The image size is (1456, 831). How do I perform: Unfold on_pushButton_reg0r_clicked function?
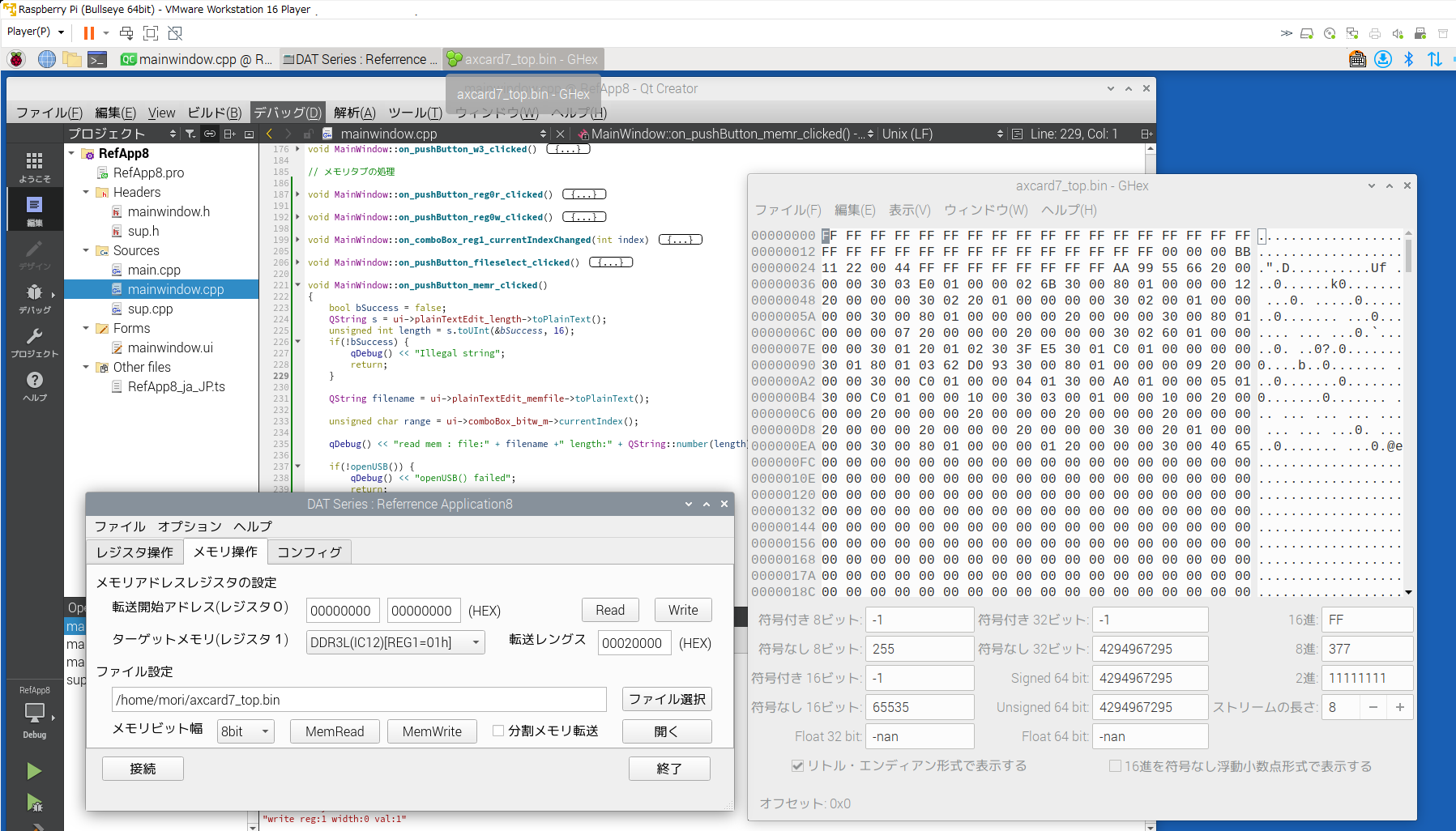point(297,194)
